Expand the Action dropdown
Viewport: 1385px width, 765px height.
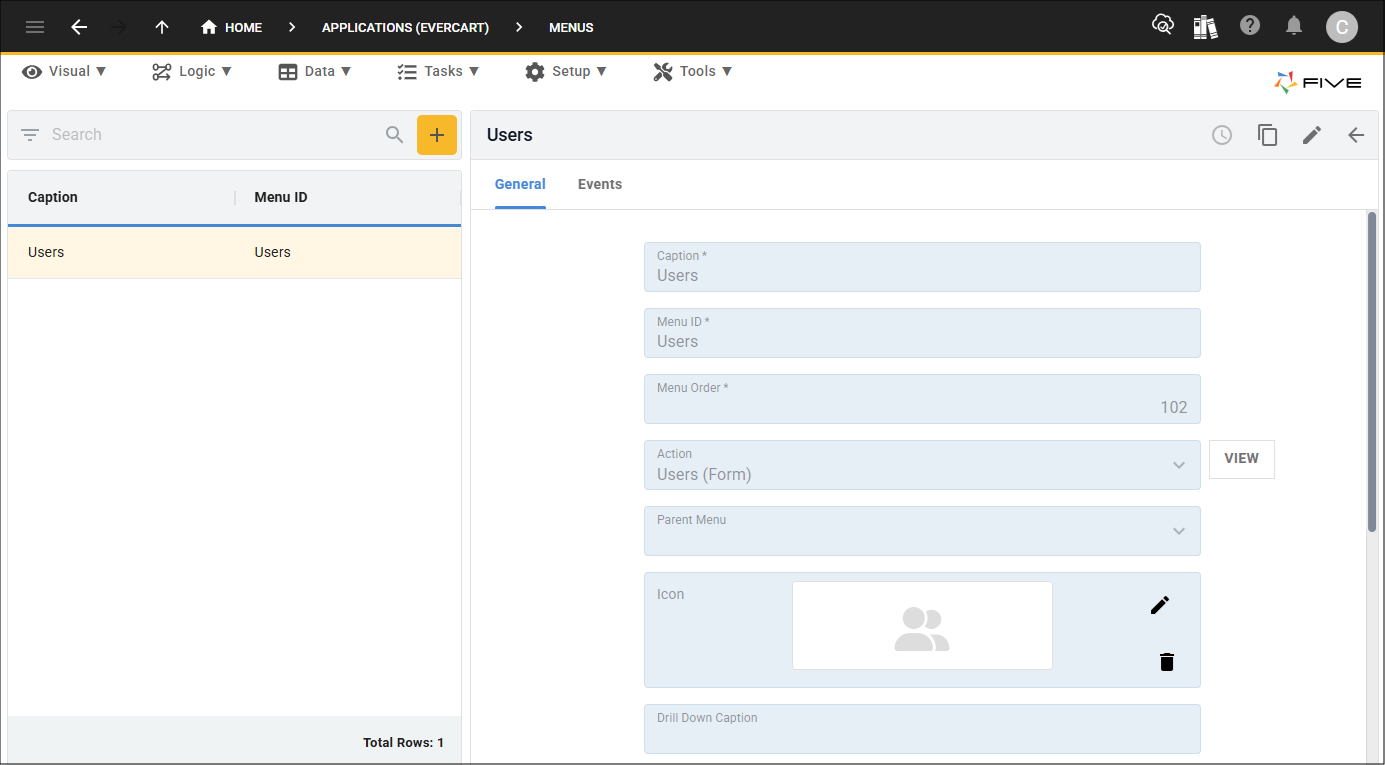pos(1179,465)
